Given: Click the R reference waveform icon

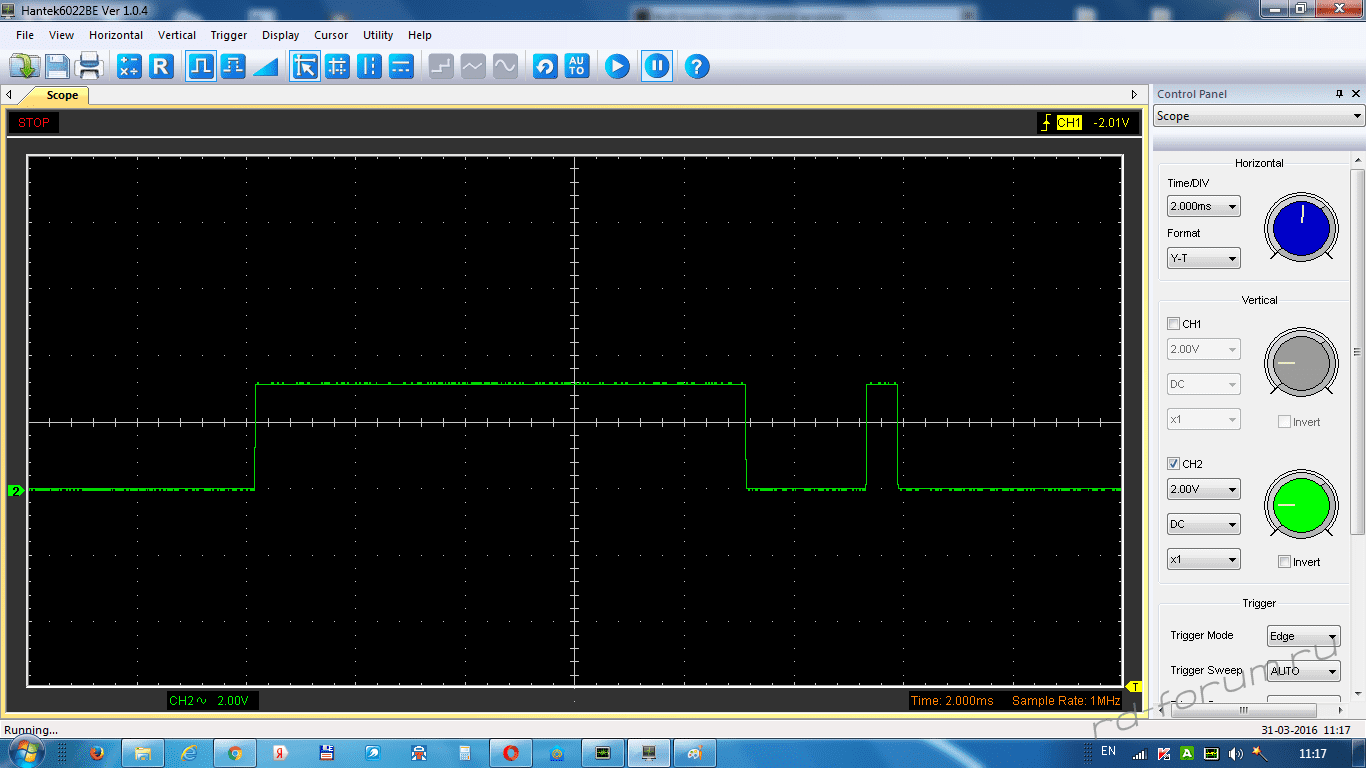Looking at the screenshot, I should pyautogui.click(x=161, y=67).
